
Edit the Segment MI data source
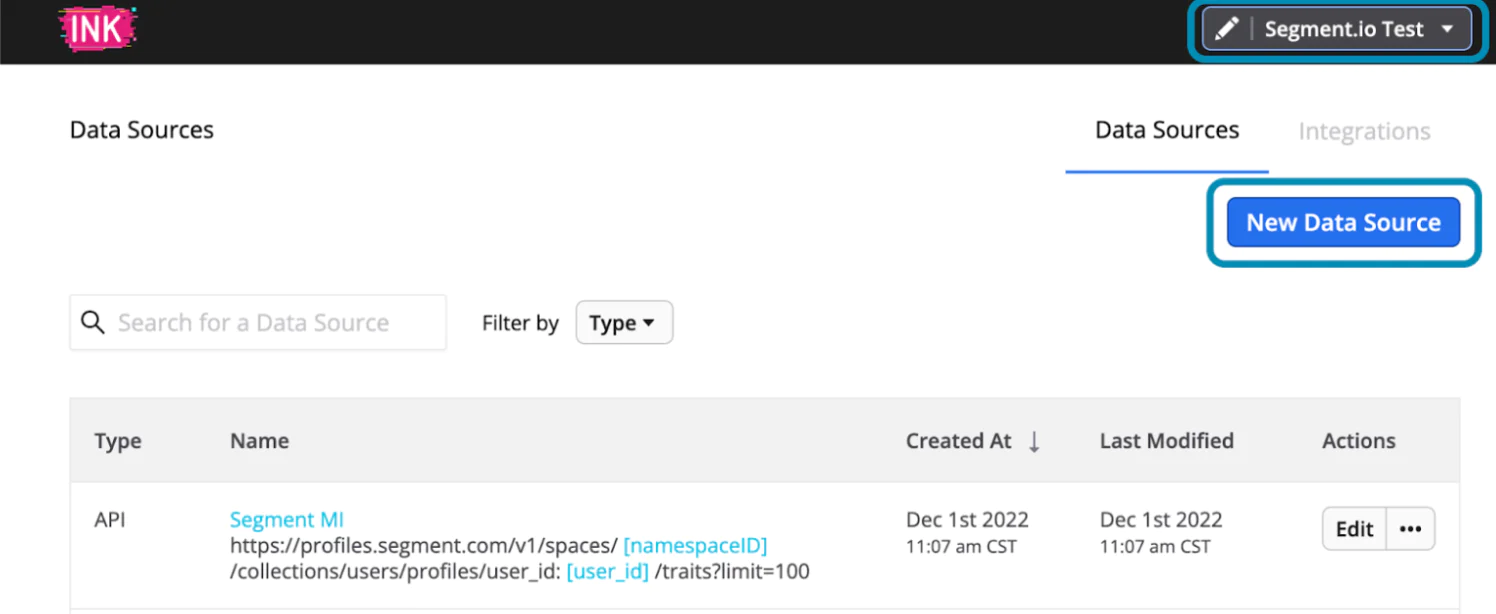(1354, 529)
